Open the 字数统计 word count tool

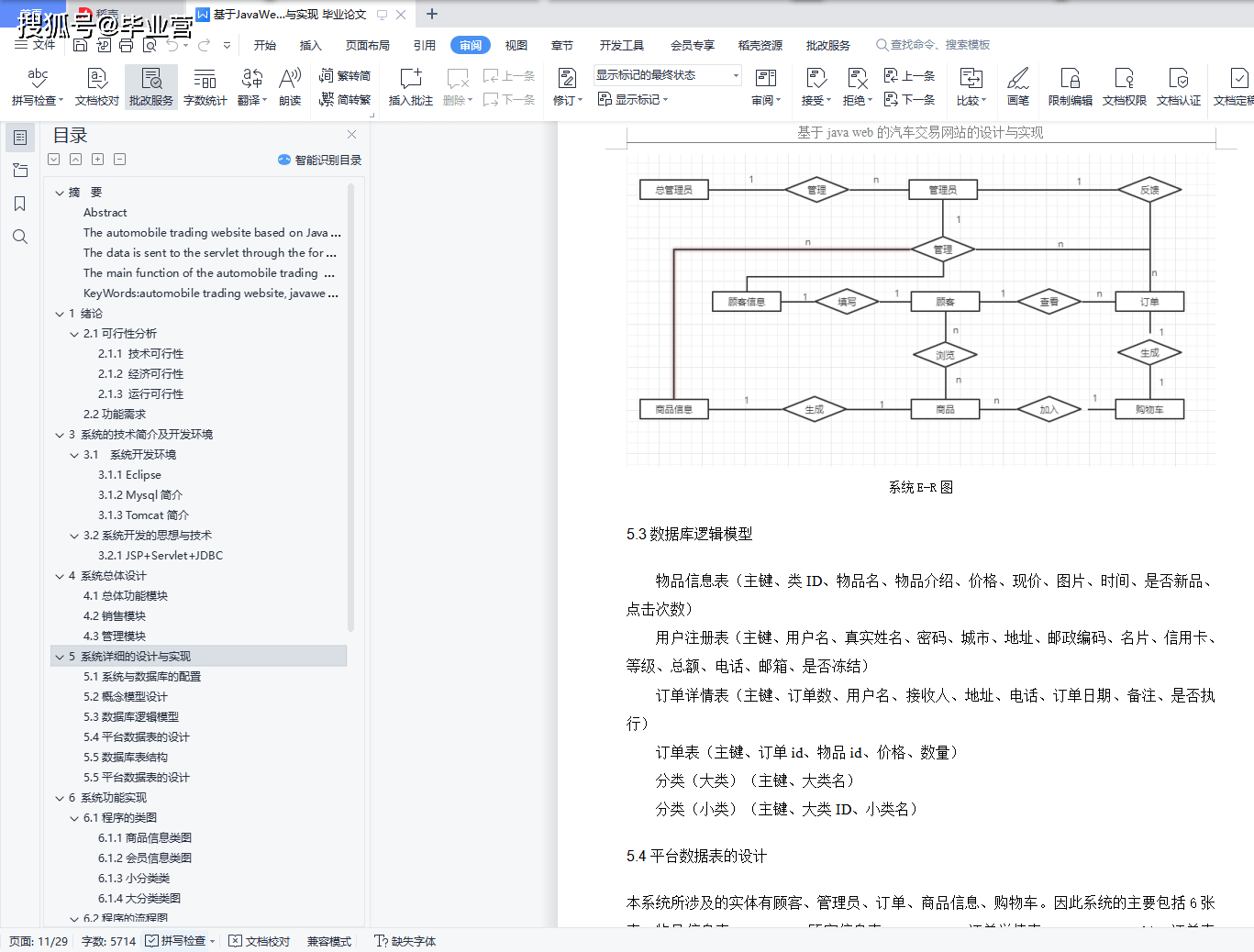[x=205, y=86]
